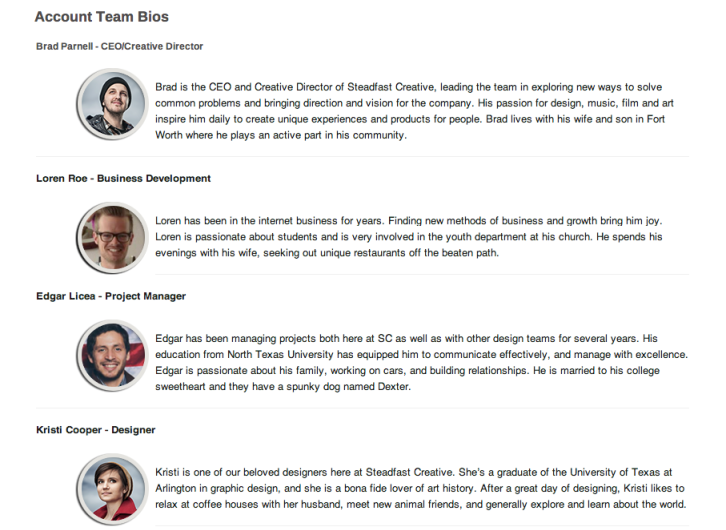Screen dimensions: 726x530
Task: Click Brad Parnell's profile photo
Action: click(111, 107)
